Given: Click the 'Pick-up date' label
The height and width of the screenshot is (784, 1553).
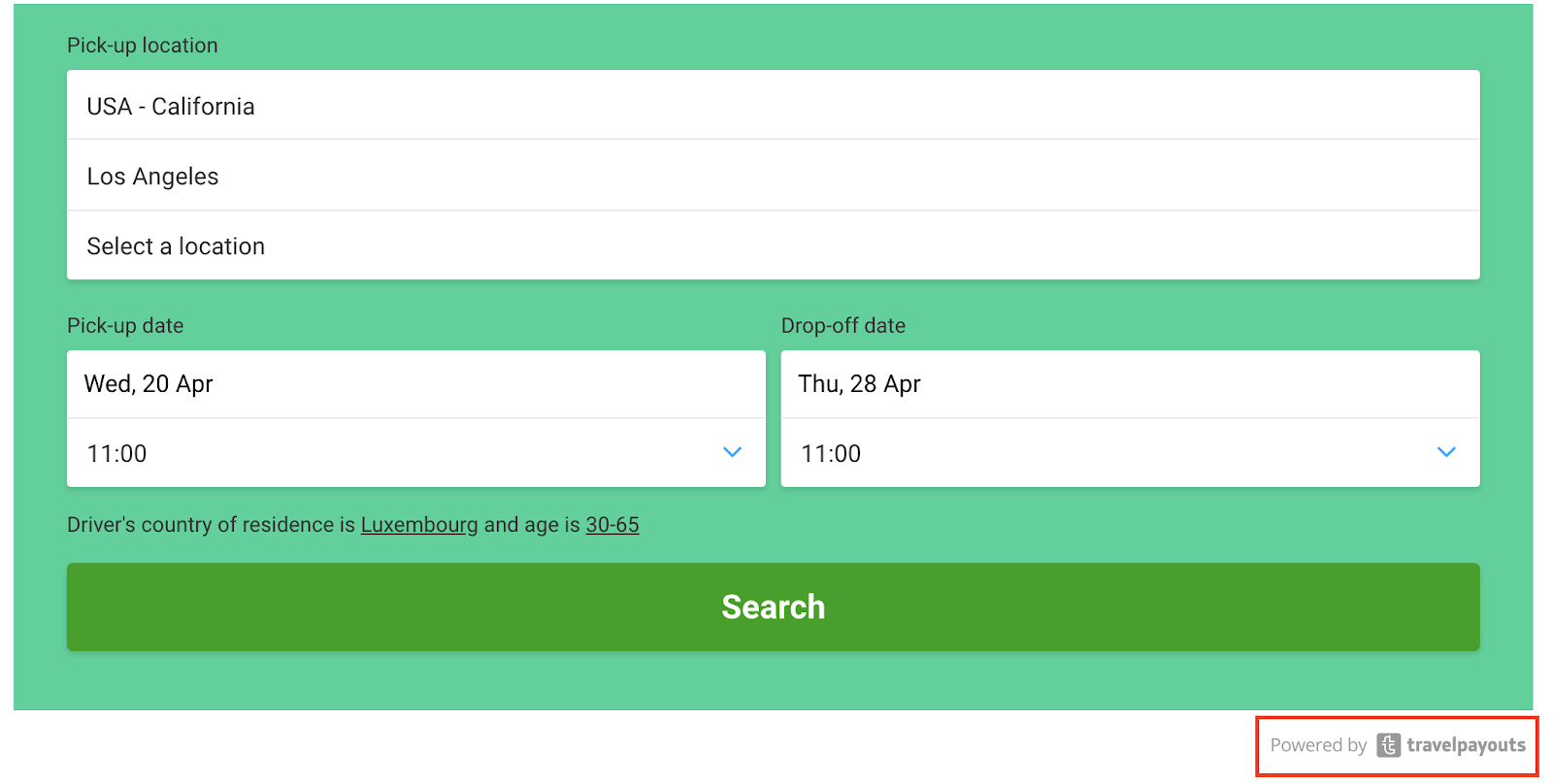Looking at the screenshot, I should (x=125, y=325).
